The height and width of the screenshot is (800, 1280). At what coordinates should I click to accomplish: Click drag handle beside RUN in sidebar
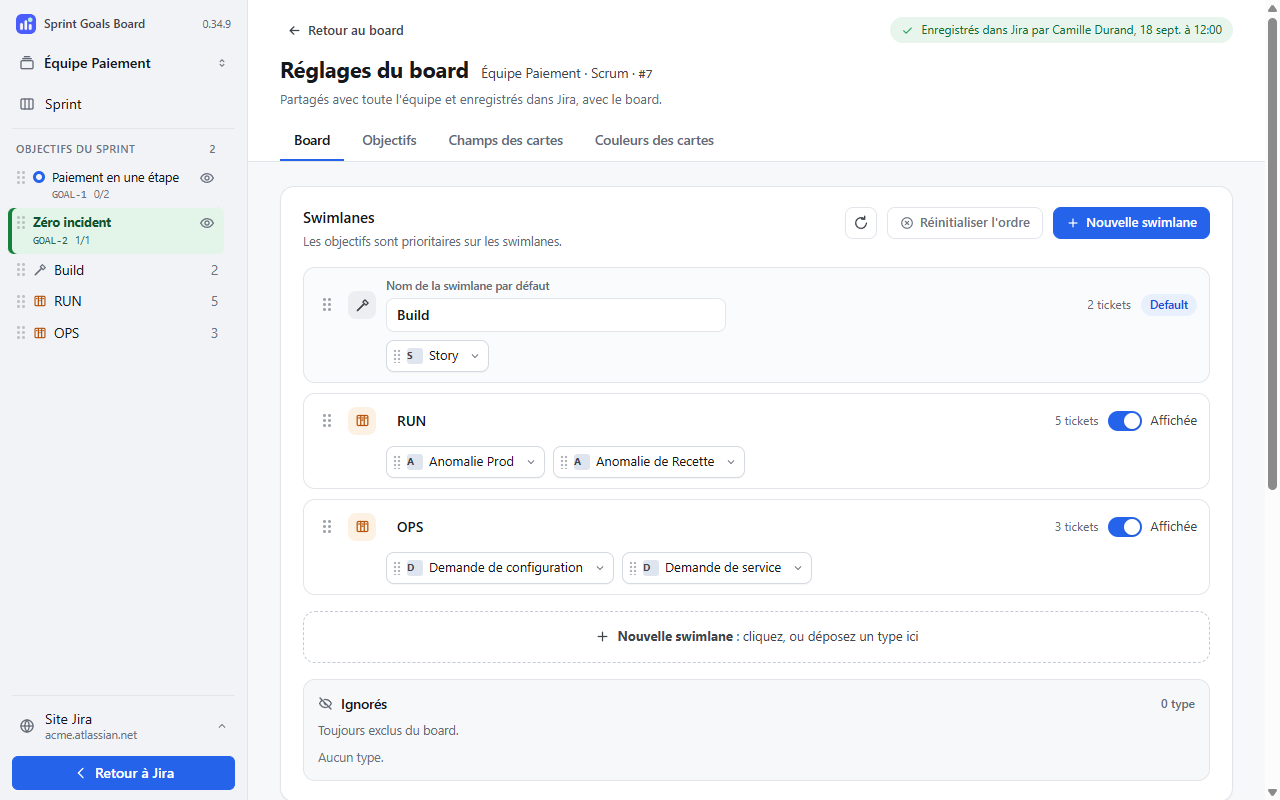[21, 301]
